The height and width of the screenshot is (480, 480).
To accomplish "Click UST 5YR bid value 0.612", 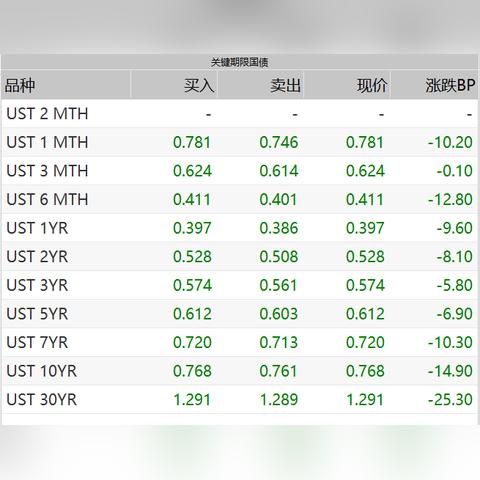I will point(192,314).
